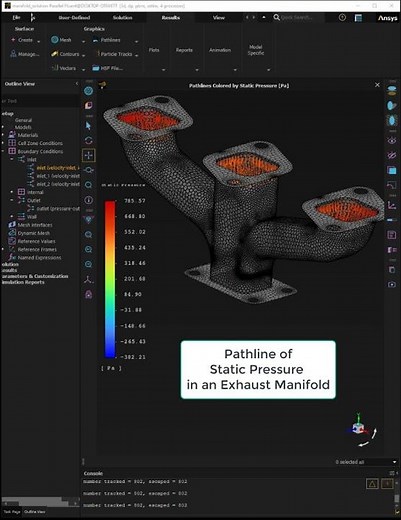Click the warning triangle icon in console
This screenshot has width=401, height=520.
point(372,484)
